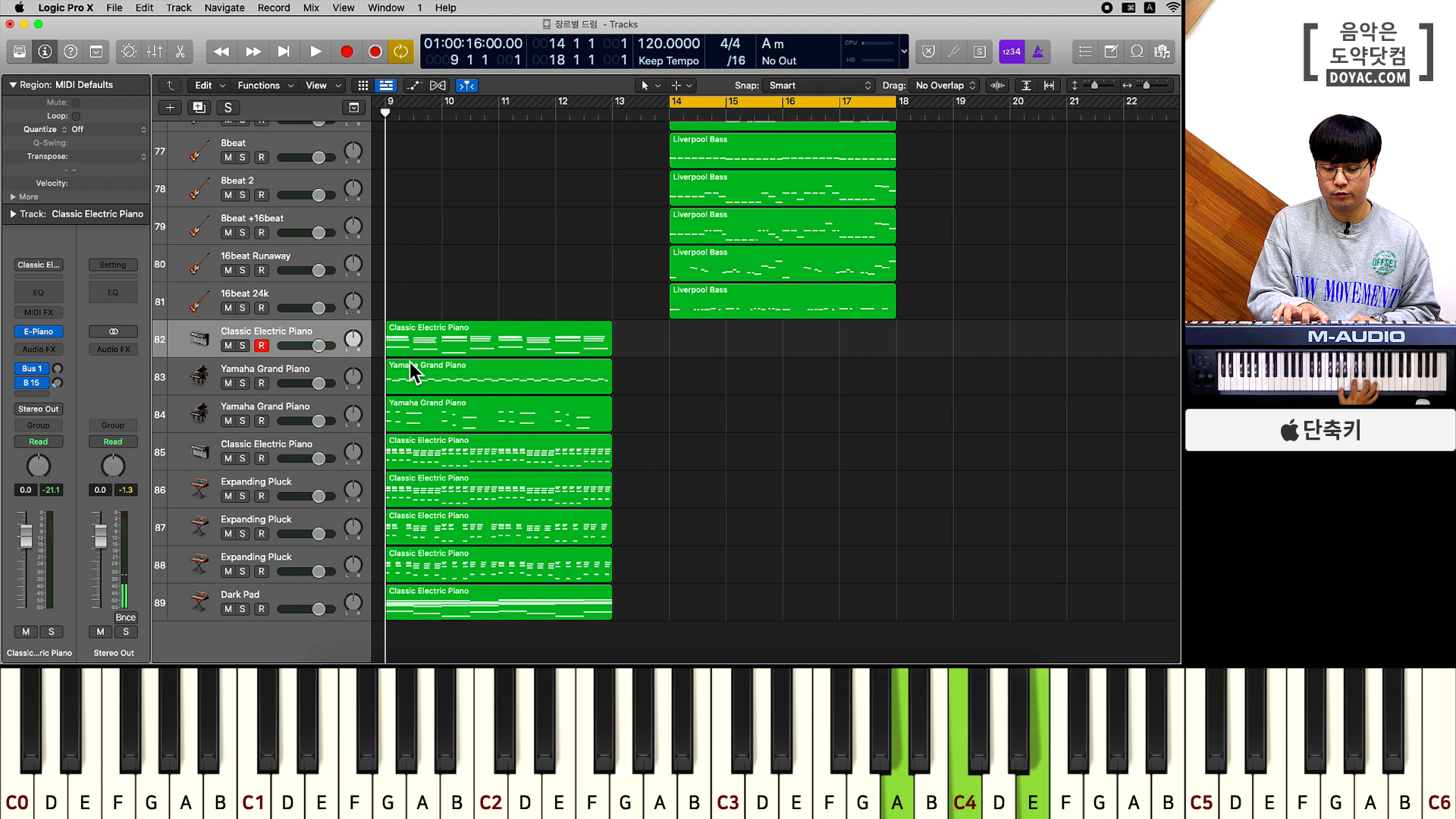The image size is (1456, 819).
Task: Adjust the 8beat track volume slider
Action: pyautogui.click(x=318, y=158)
